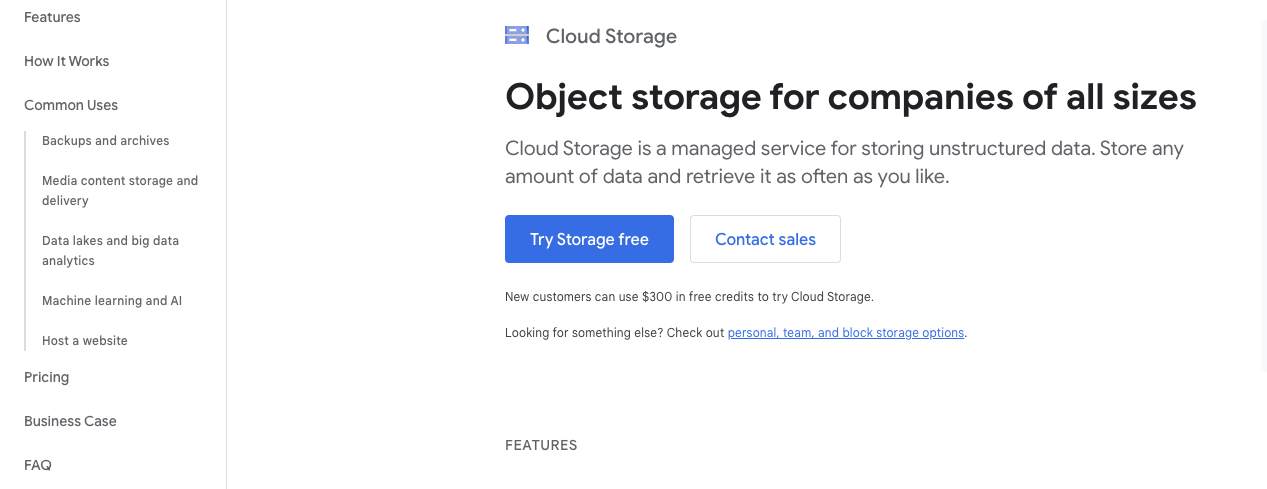Click the FEATURES section label

(541, 445)
